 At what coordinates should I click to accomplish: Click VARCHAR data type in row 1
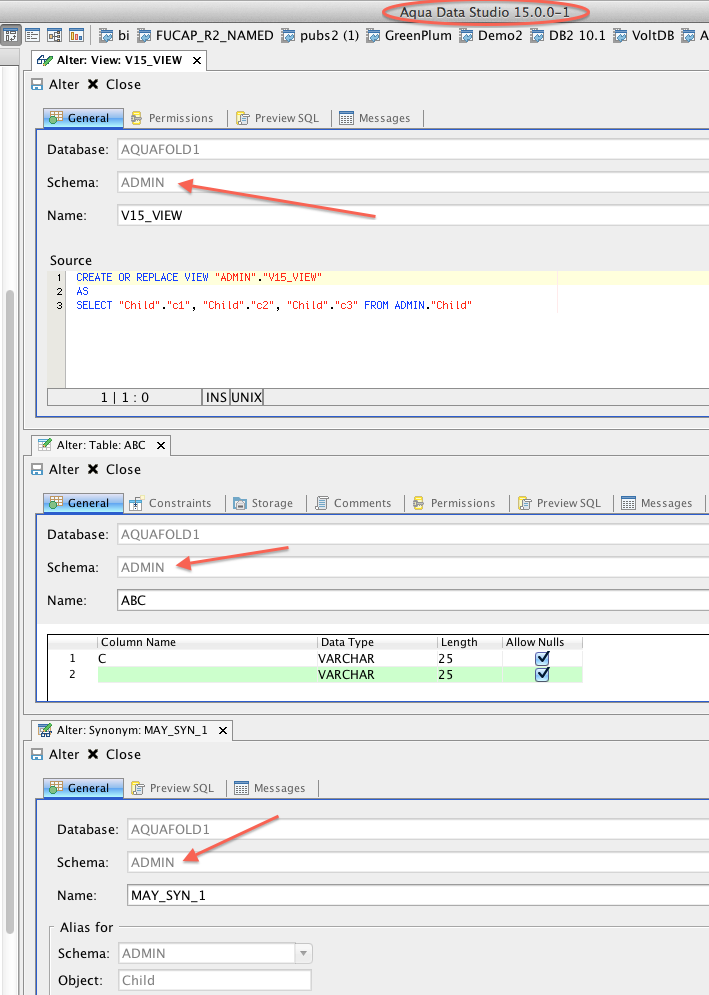[x=377, y=659]
